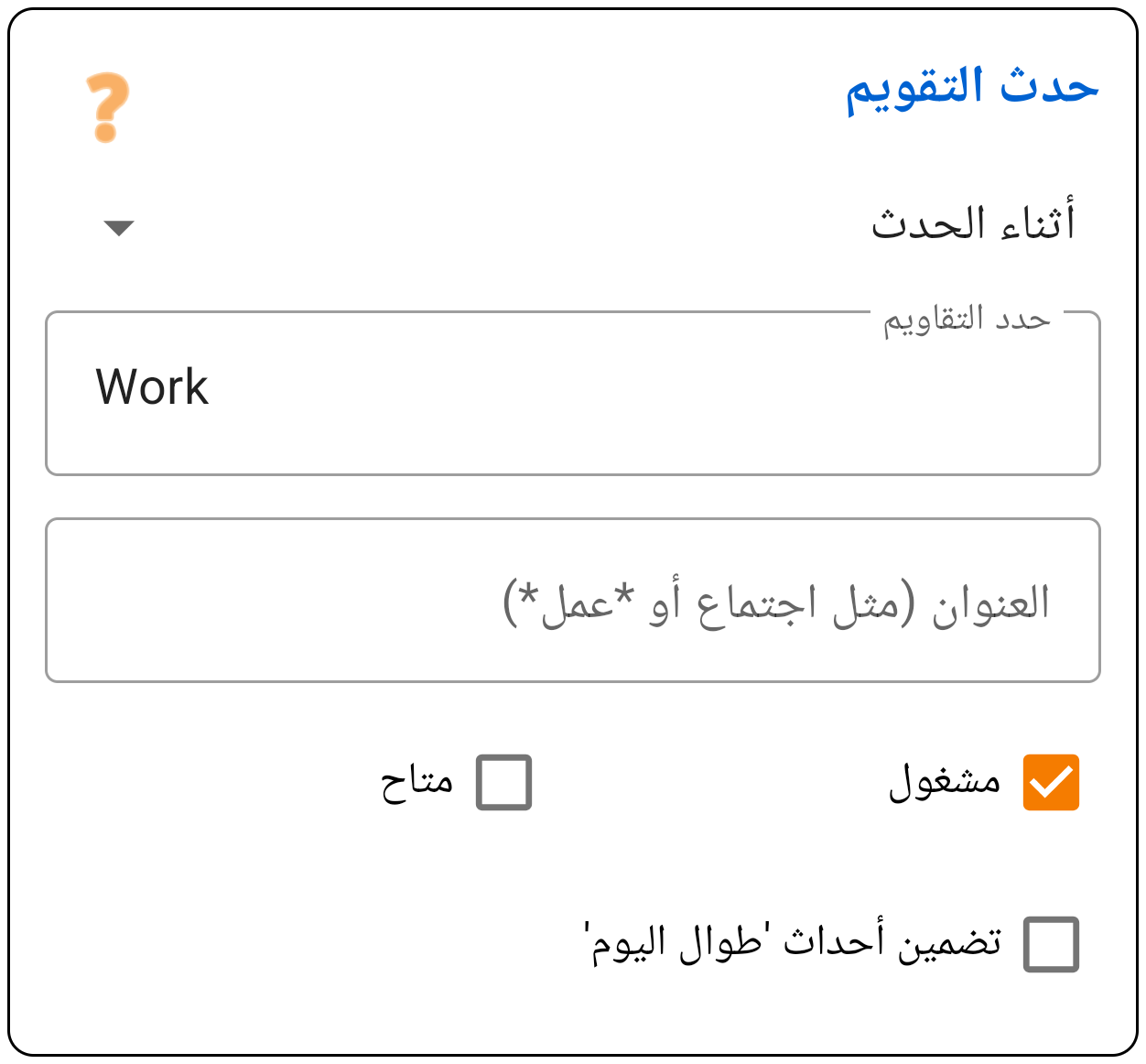Click the gray dropdown arrow below the heading

pos(120,229)
